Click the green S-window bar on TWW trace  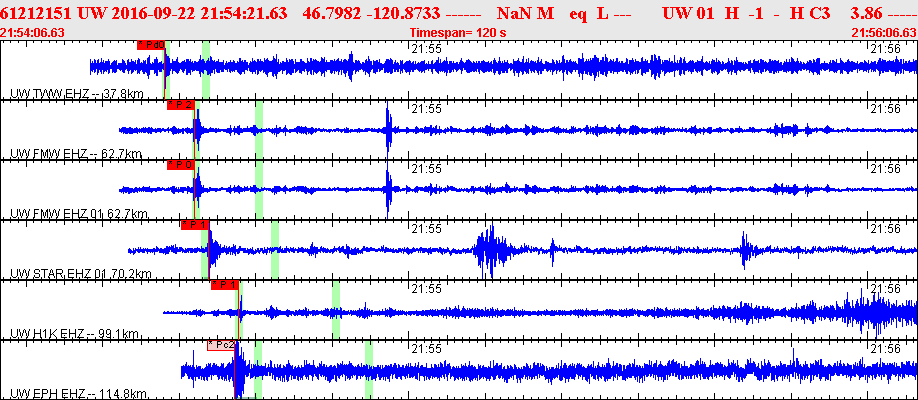pyautogui.click(x=205, y=70)
